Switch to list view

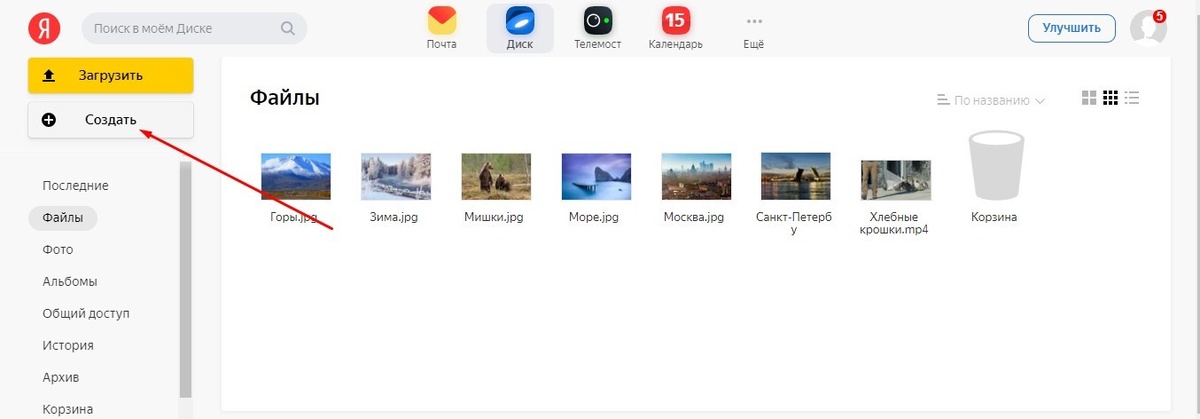pos(1133,98)
